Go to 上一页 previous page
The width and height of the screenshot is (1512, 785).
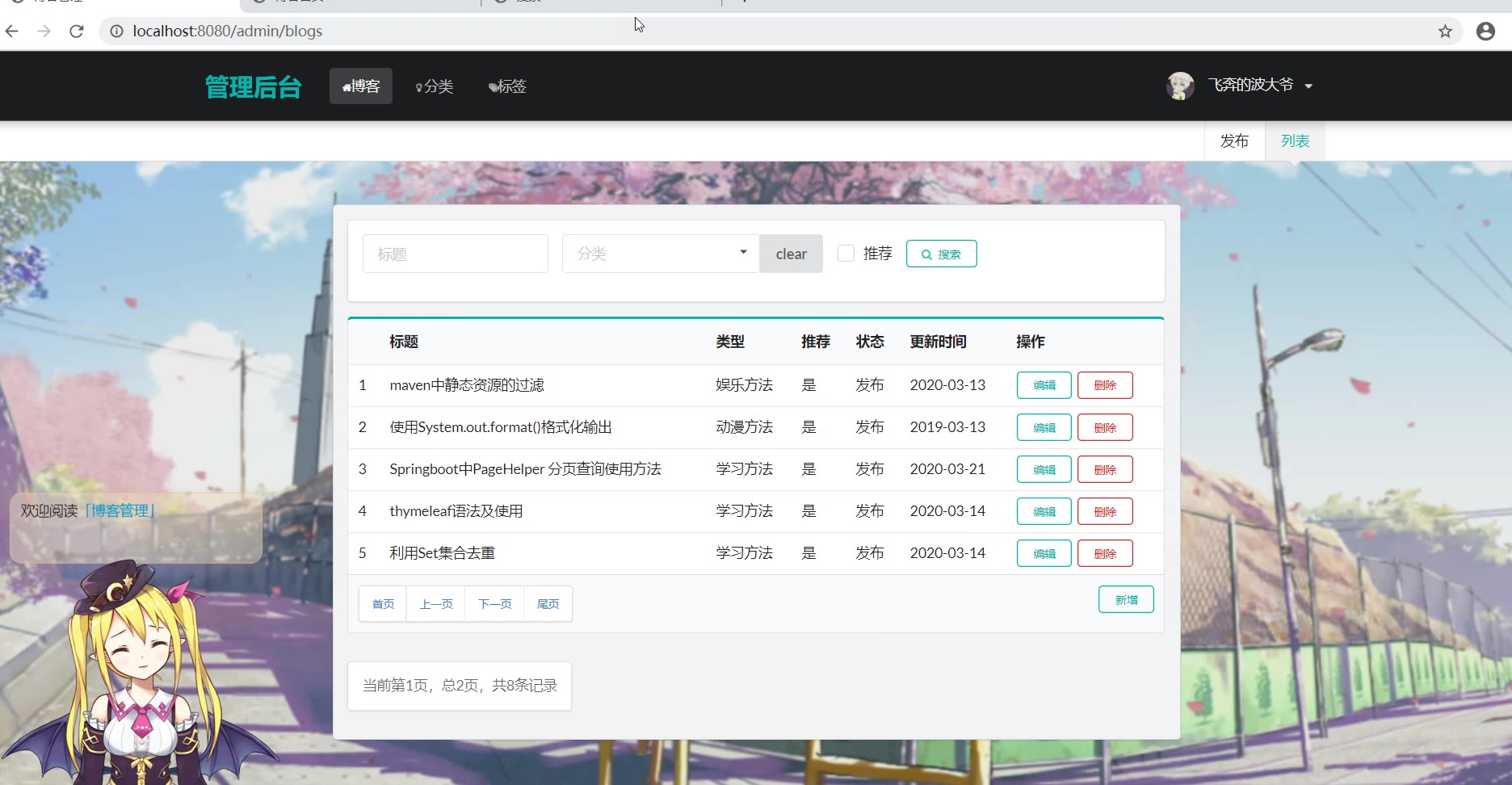pyautogui.click(x=436, y=604)
